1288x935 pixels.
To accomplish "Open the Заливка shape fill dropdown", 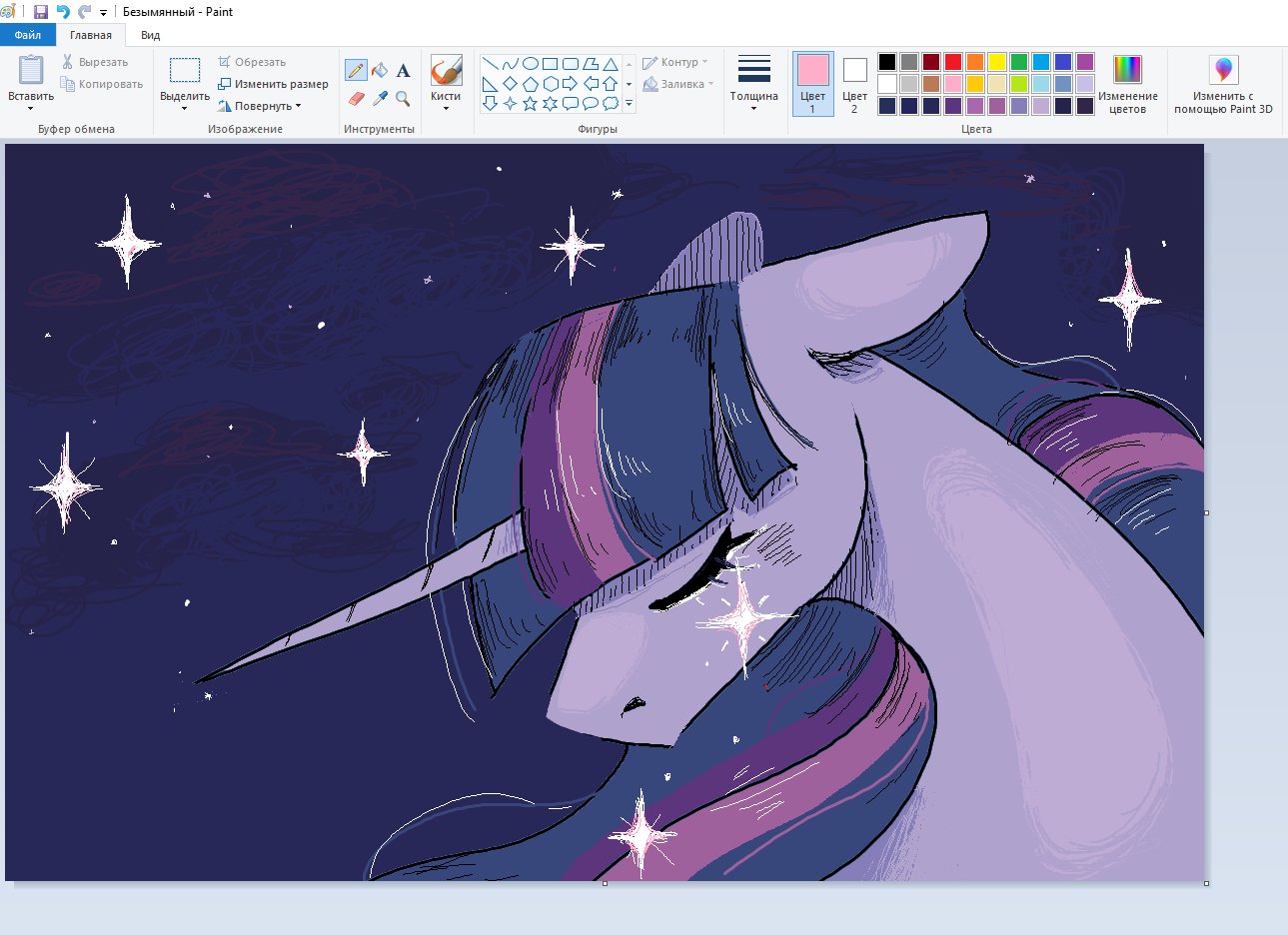I will (678, 84).
